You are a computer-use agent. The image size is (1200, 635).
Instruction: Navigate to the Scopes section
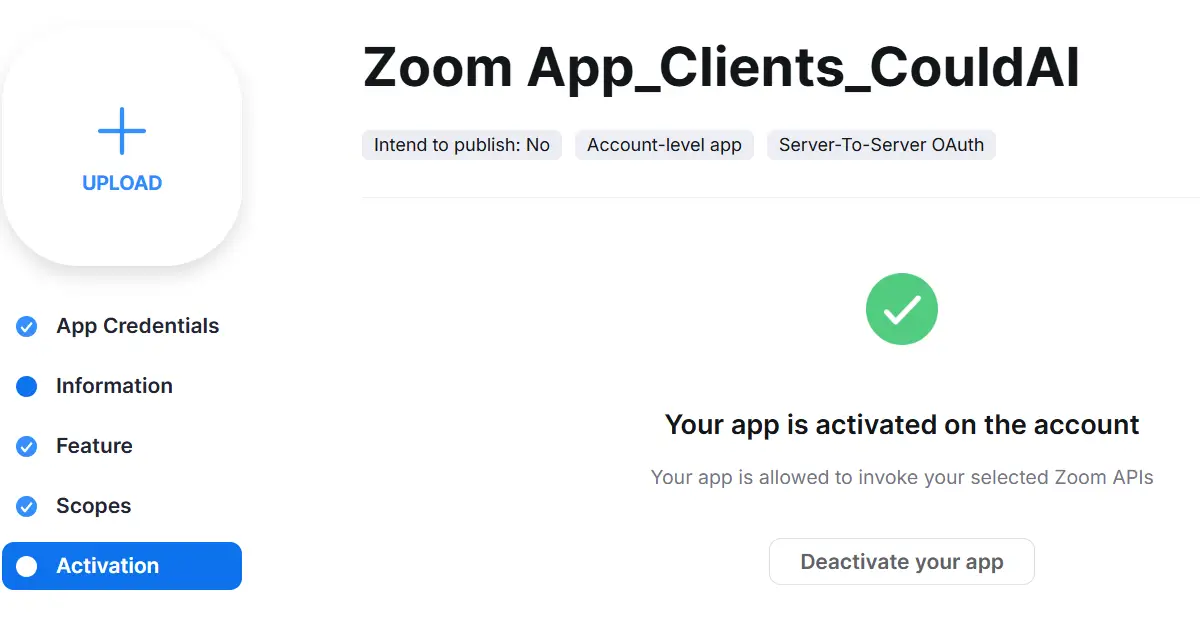93,506
